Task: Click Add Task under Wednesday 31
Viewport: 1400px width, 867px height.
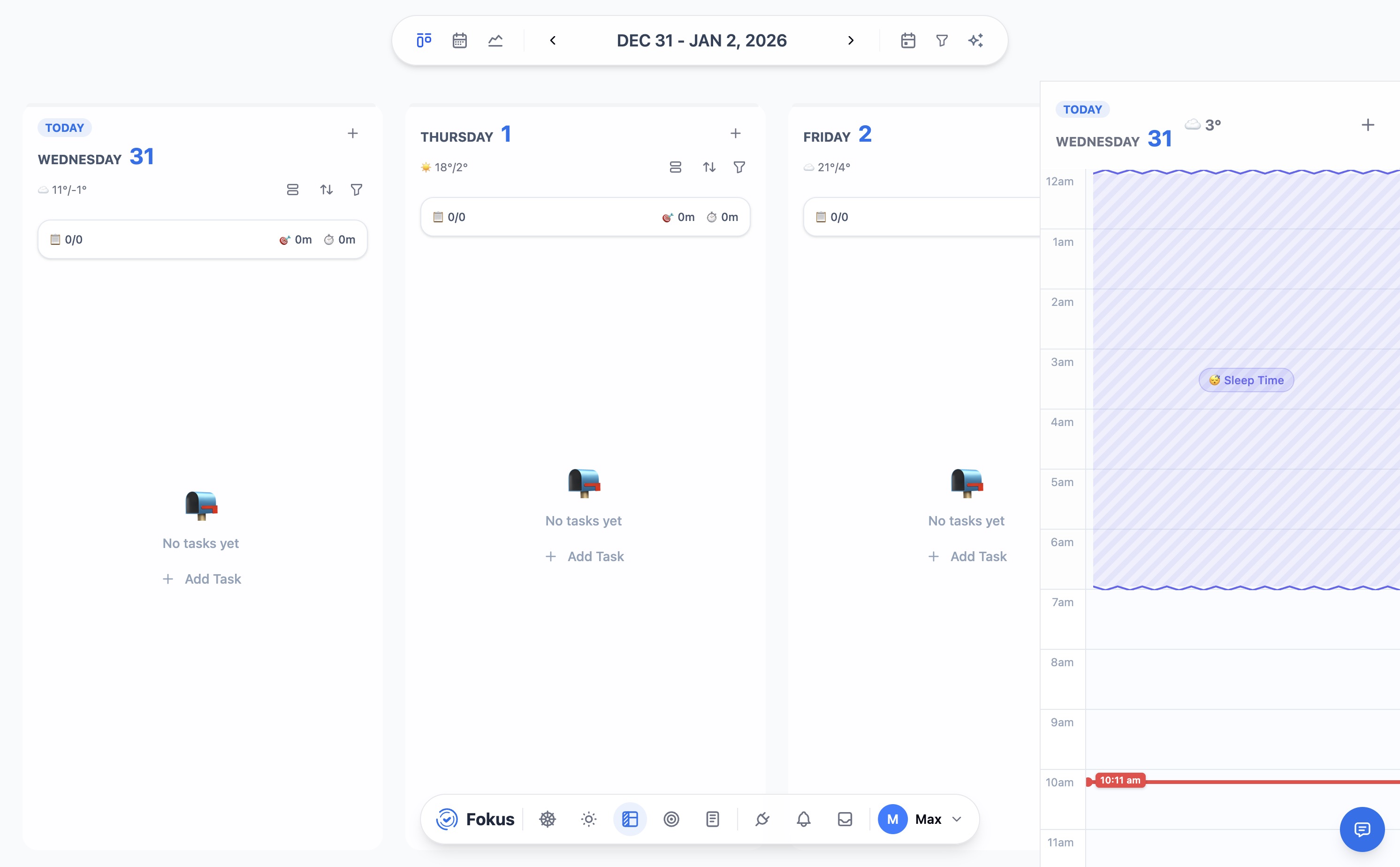Action: (202, 578)
